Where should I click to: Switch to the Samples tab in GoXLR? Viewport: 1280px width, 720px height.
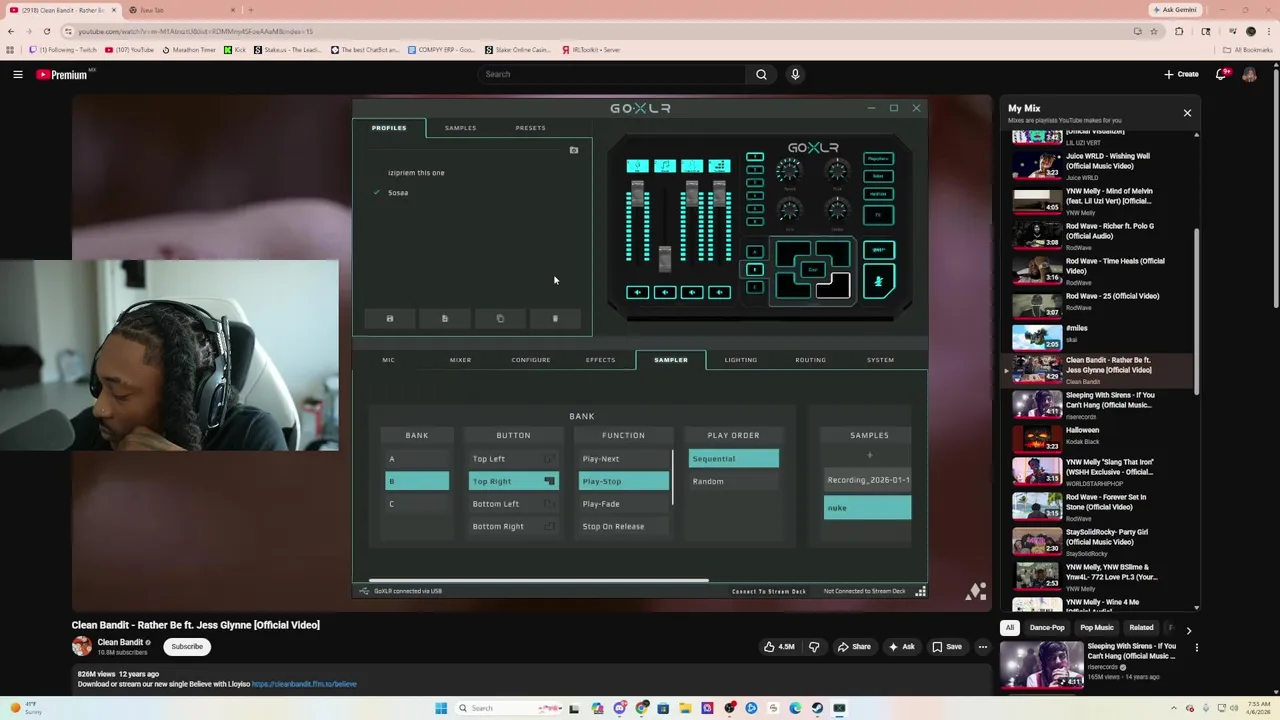pos(460,128)
